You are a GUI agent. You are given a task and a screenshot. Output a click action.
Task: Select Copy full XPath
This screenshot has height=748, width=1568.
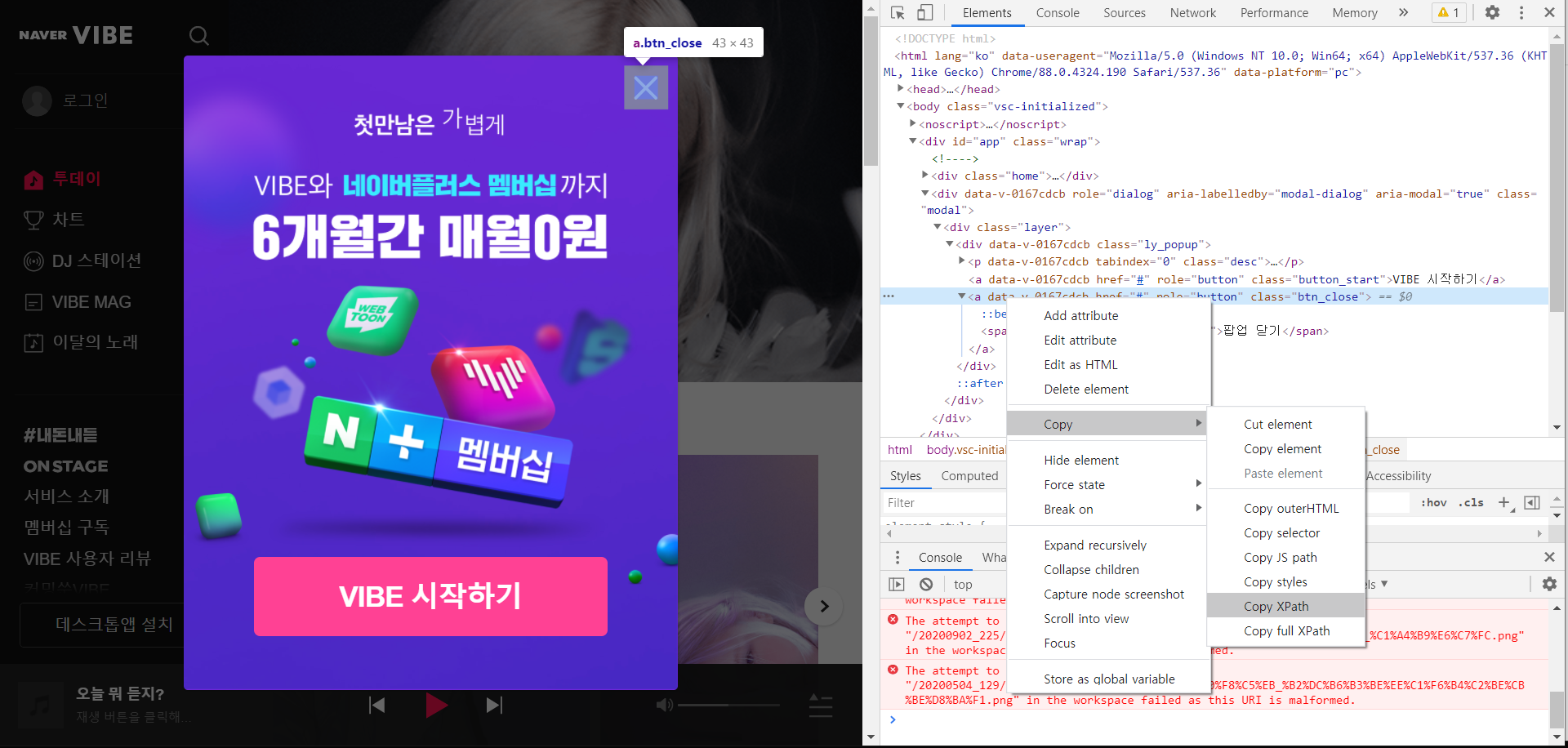point(1286,631)
